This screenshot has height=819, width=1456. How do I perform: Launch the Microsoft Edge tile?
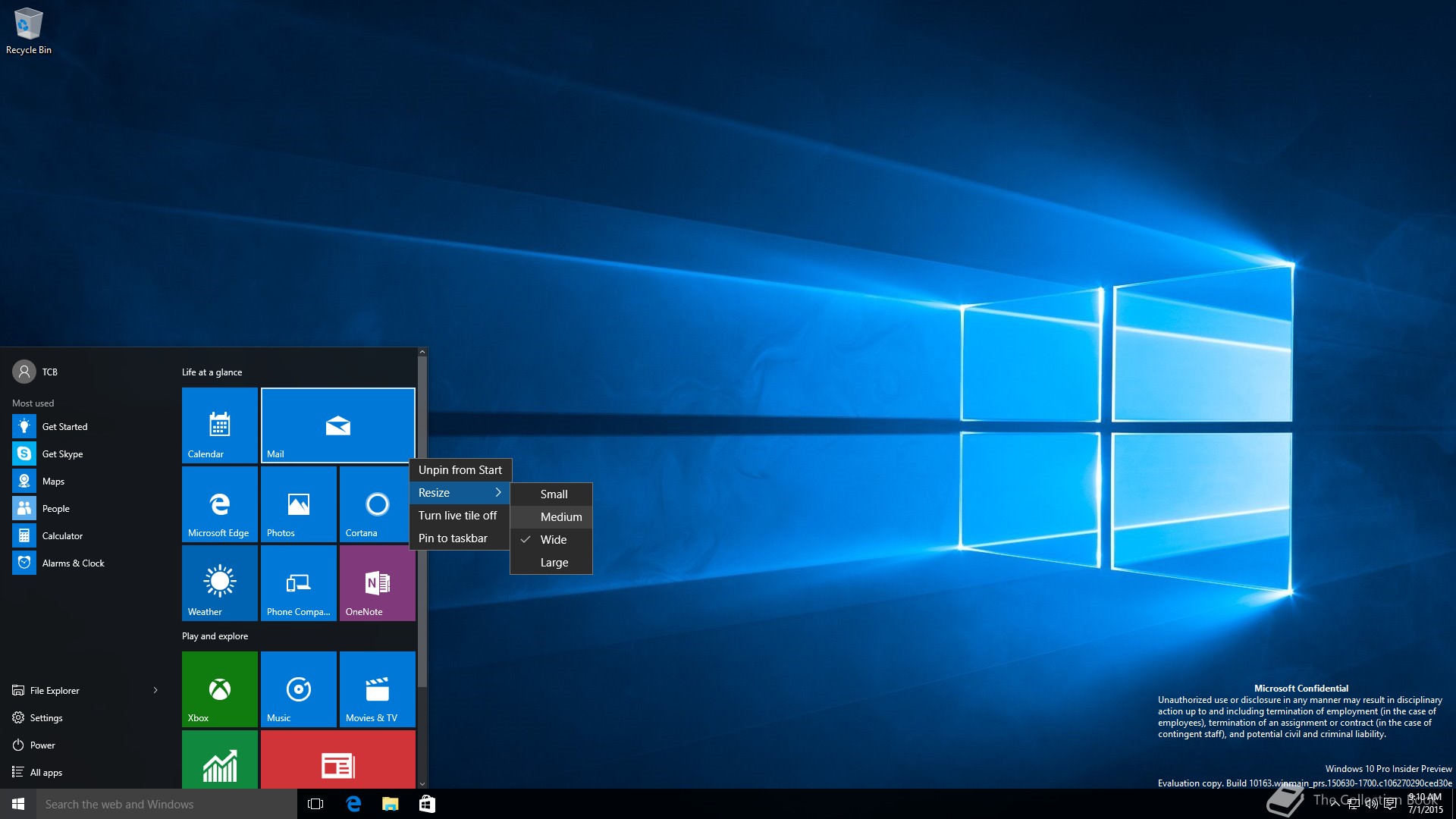[x=220, y=504]
